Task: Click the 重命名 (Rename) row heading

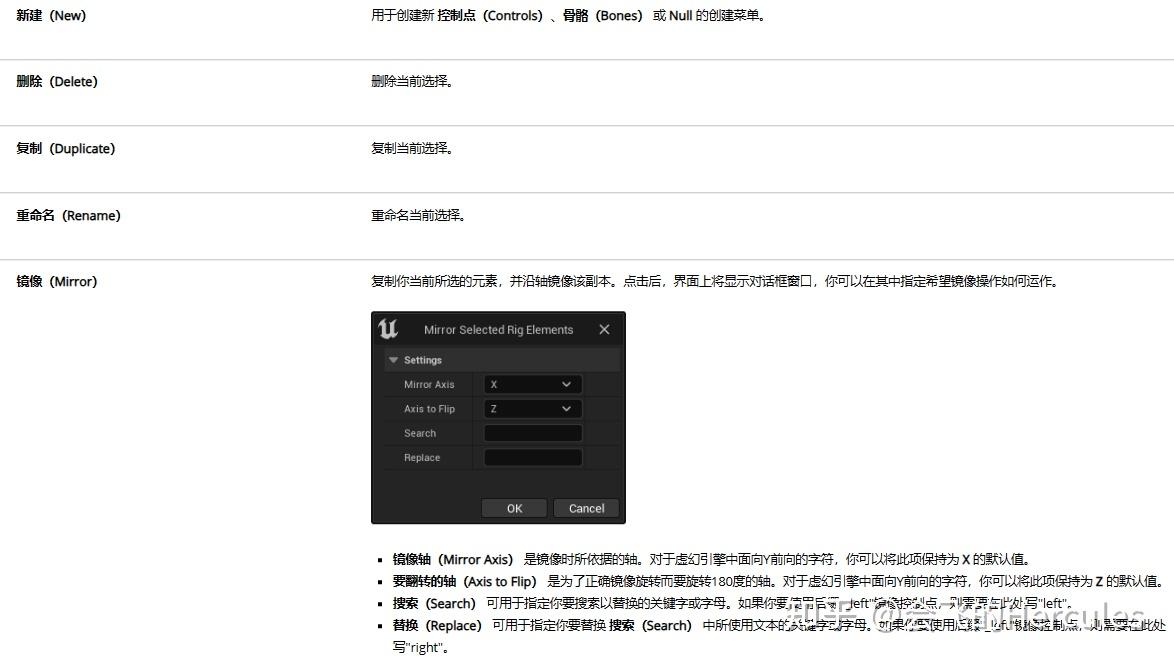Action: click(68, 216)
